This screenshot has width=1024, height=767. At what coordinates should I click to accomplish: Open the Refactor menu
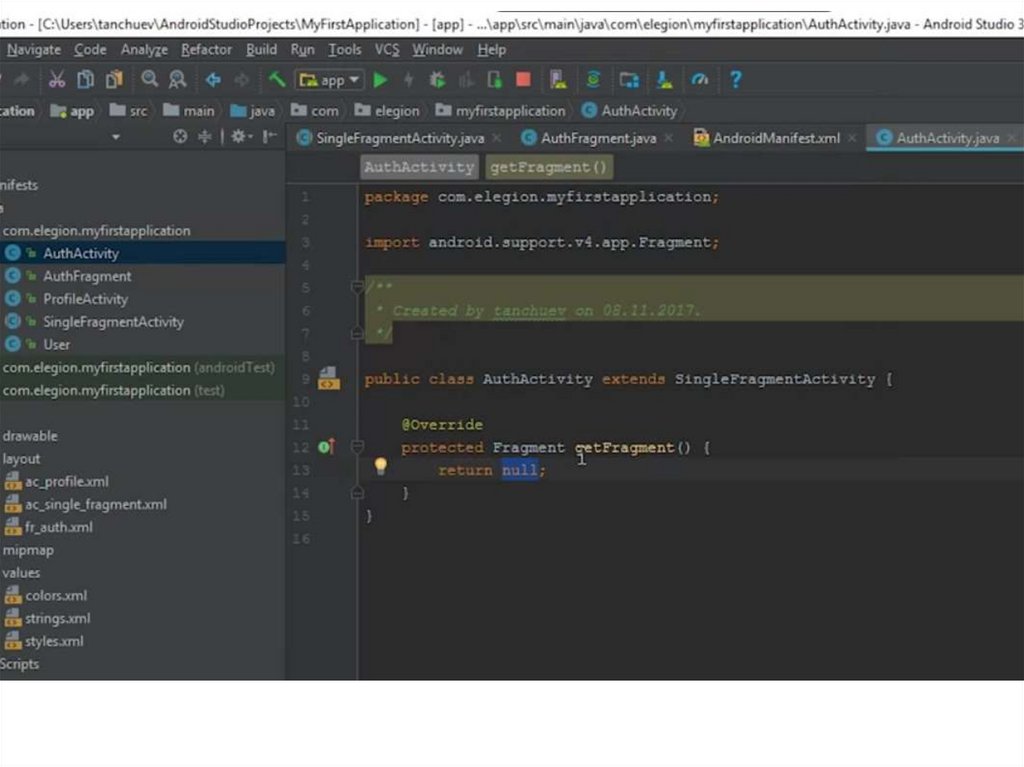[x=205, y=49]
